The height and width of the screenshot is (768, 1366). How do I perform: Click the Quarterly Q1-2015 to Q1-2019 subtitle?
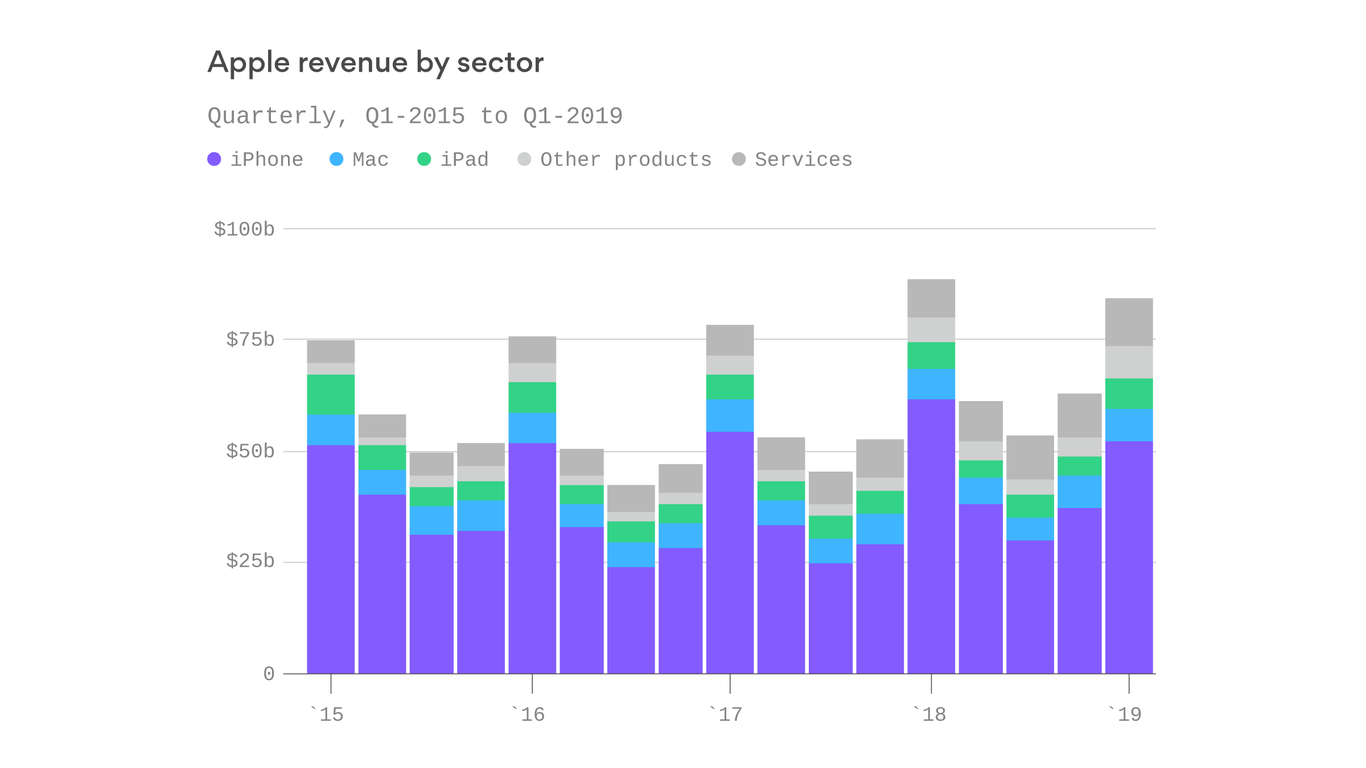pos(414,115)
